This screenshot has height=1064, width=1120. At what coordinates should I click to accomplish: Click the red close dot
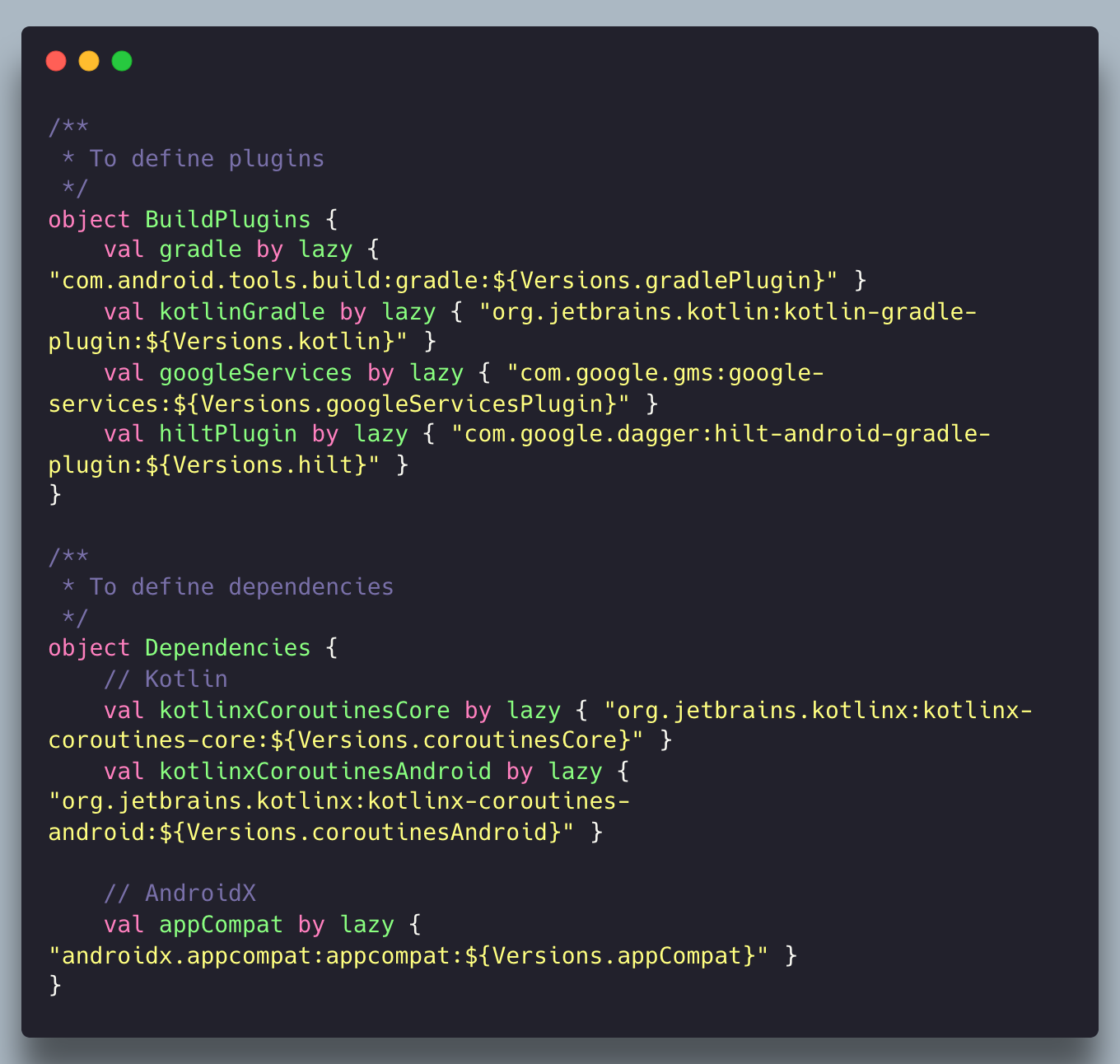56,61
